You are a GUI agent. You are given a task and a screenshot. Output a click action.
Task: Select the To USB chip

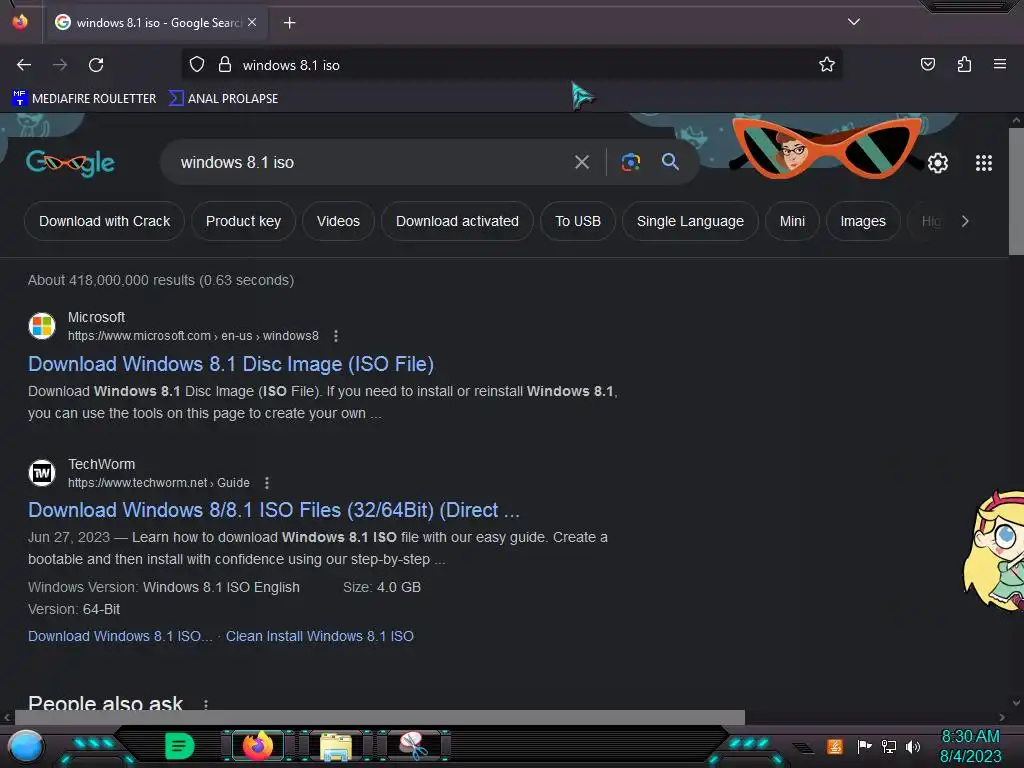578,221
